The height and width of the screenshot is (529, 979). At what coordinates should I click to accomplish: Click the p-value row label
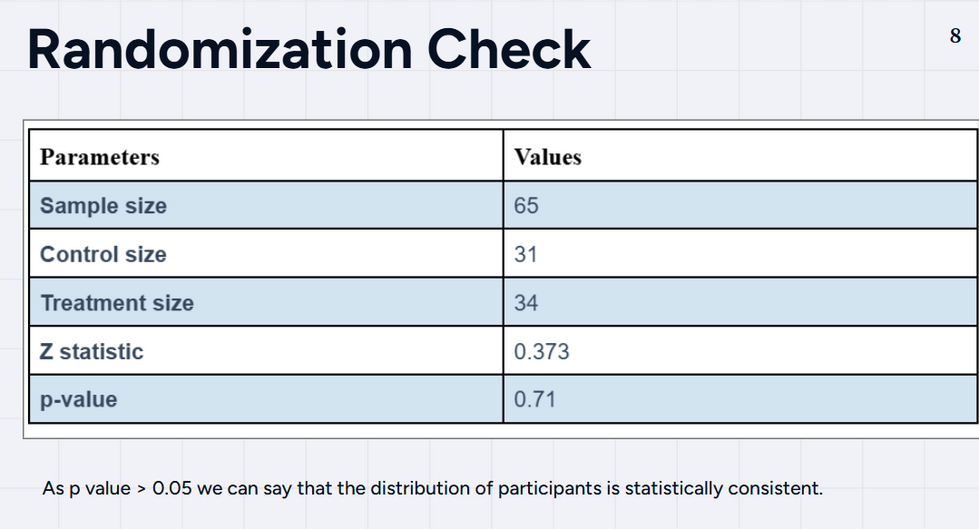pyautogui.click(x=79, y=400)
